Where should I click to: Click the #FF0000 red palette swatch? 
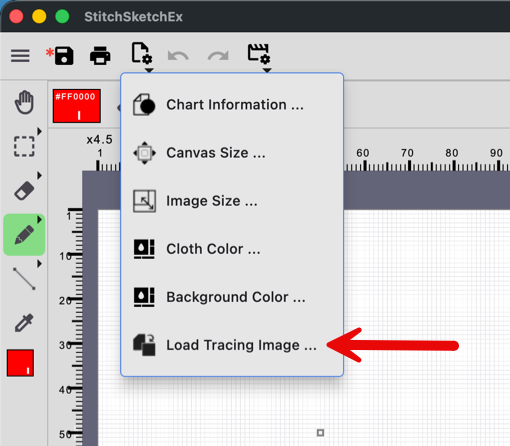pyautogui.click(x=77, y=106)
